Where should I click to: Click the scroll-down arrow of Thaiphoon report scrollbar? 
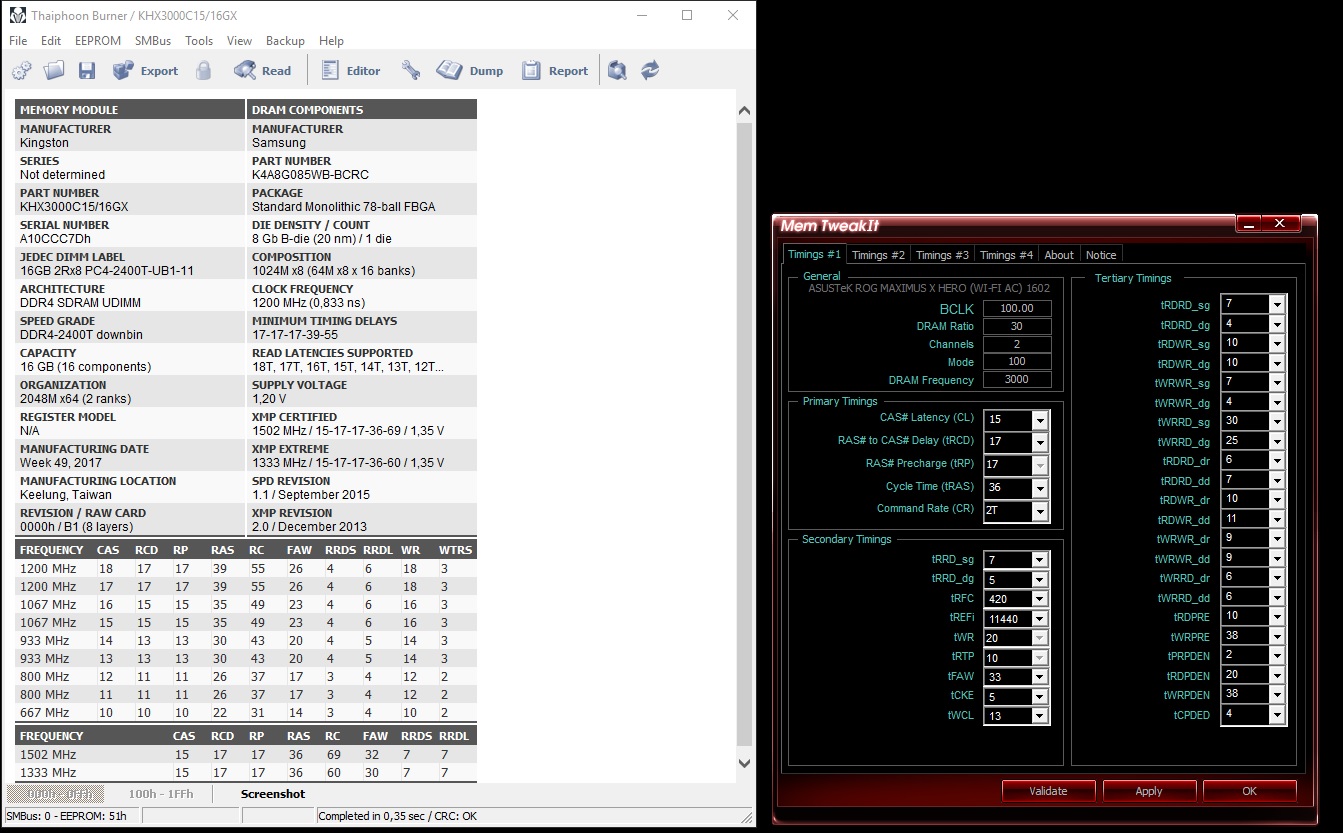(x=744, y=763)
